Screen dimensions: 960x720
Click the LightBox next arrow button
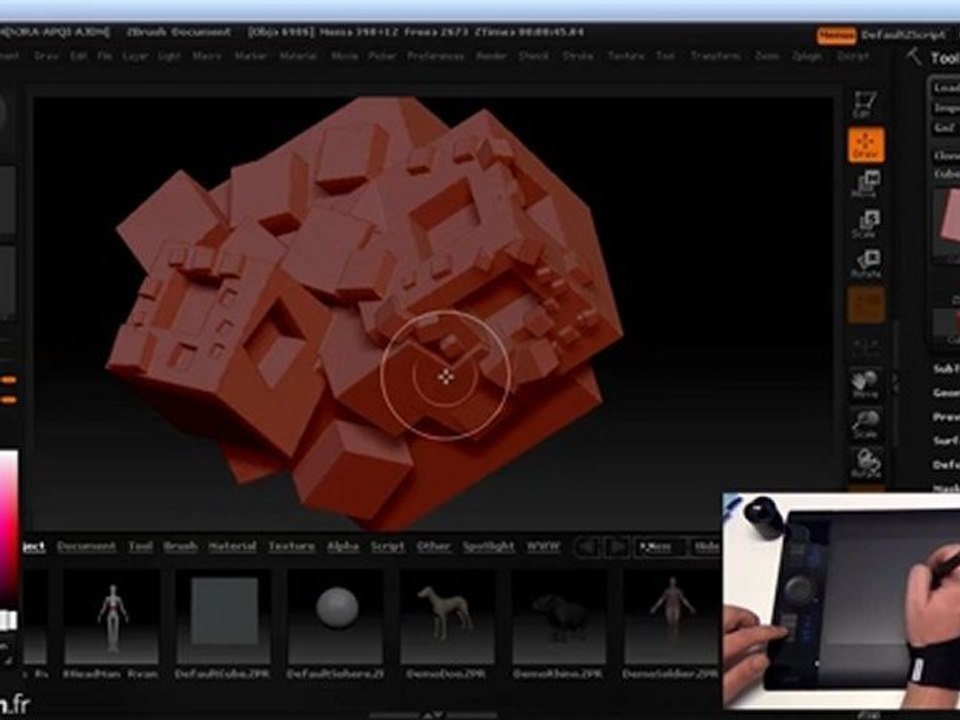(617, 547)
